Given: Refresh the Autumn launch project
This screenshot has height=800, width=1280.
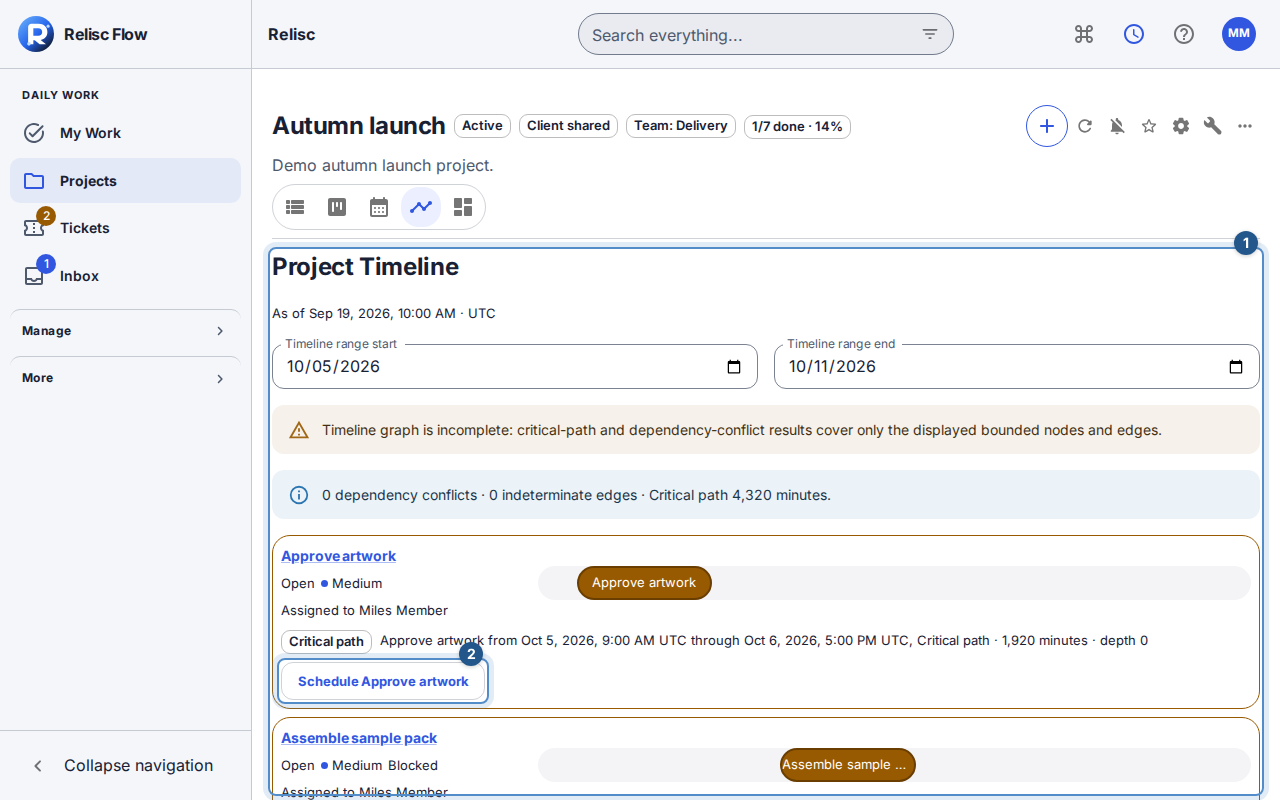Looking at the screenshot, I should [1085, 126].
